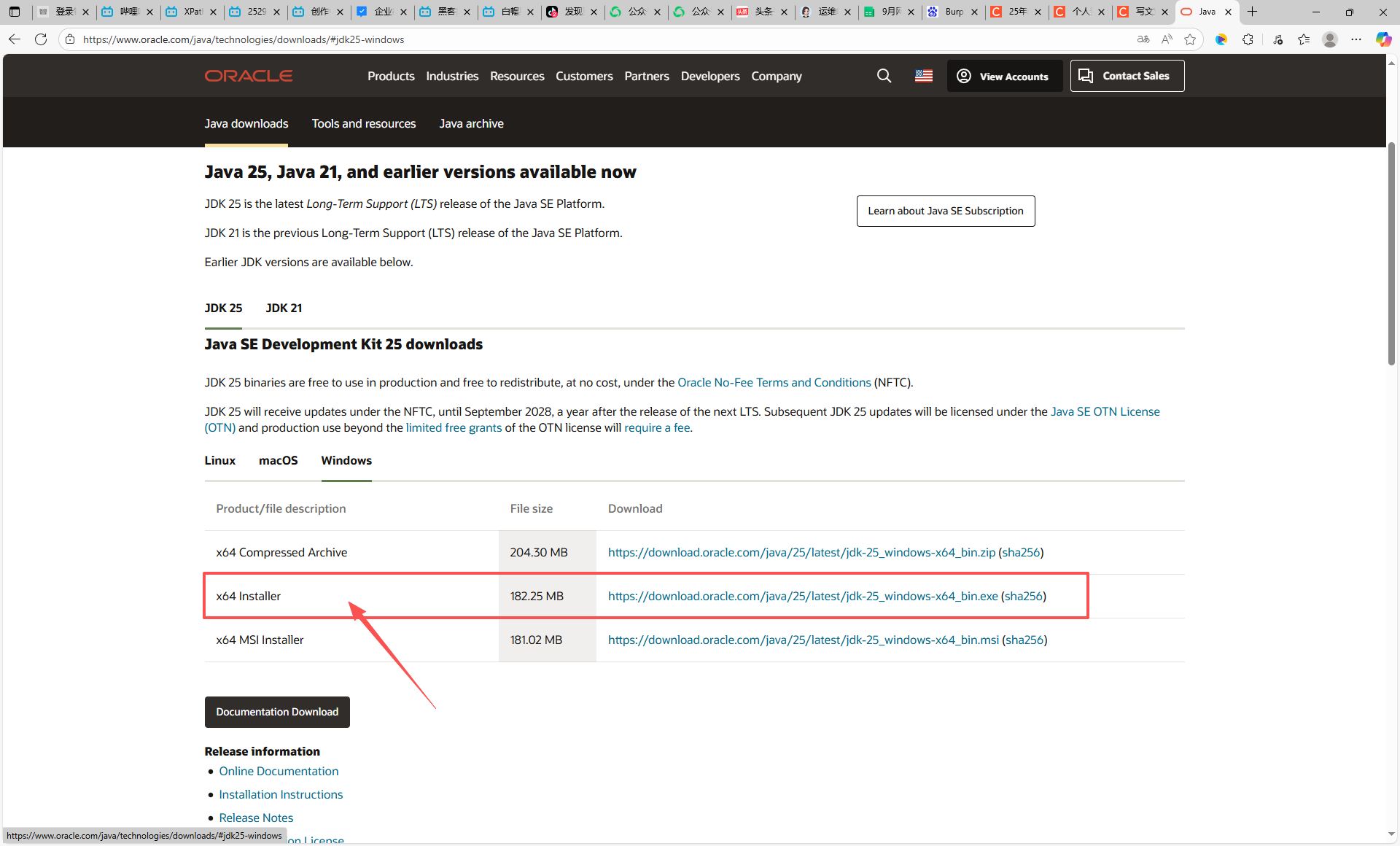Click the Oracle search magnifier icon
This screenshot has height=846, width=1400.
pos(884,76)
